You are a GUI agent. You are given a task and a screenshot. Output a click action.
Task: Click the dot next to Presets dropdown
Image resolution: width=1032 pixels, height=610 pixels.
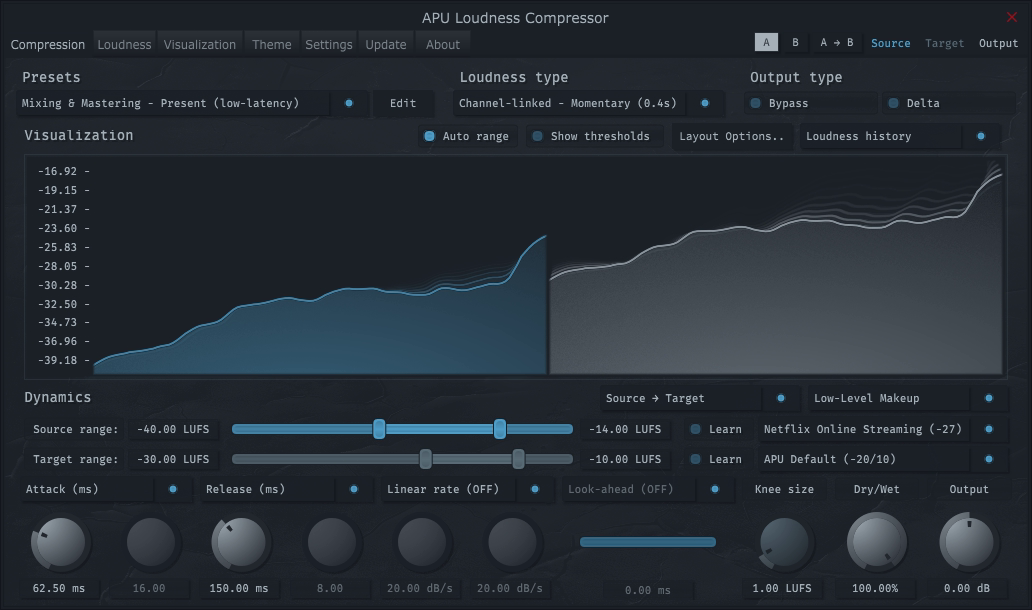(349, 103)
